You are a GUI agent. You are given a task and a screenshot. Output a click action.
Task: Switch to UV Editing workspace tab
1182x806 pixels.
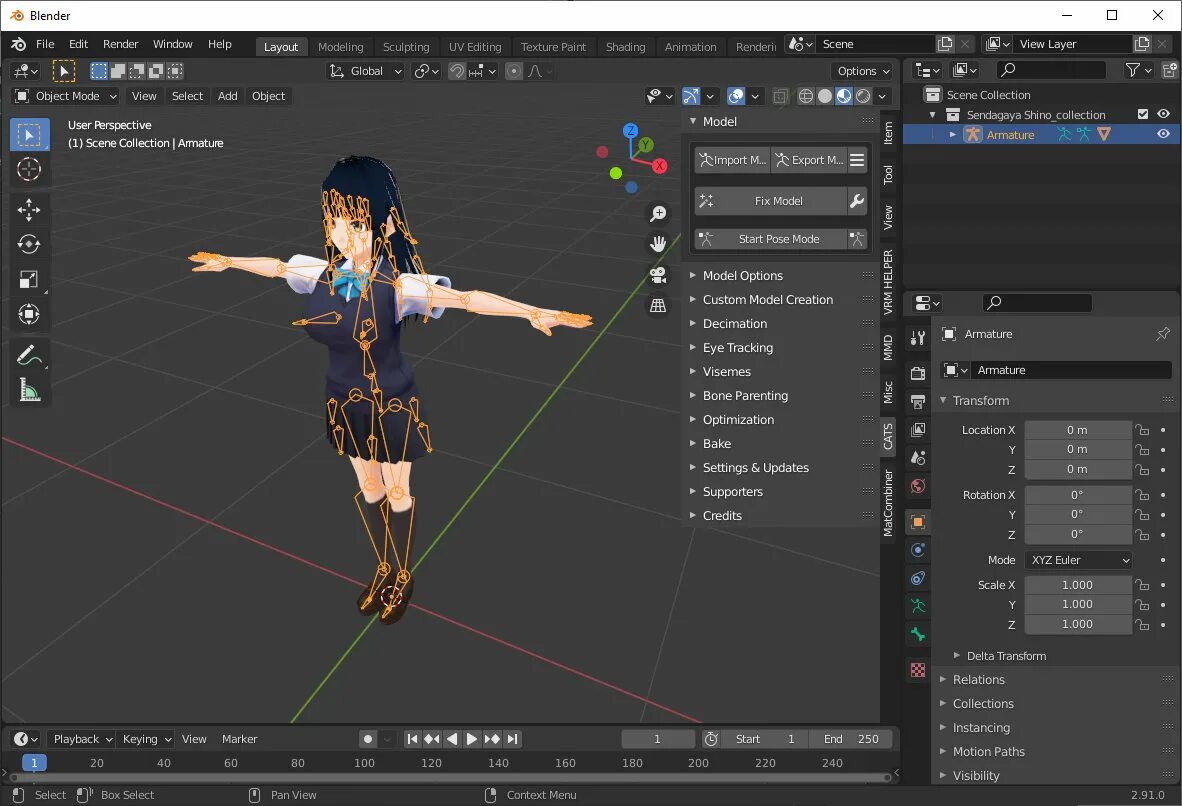tap(475, 47)
